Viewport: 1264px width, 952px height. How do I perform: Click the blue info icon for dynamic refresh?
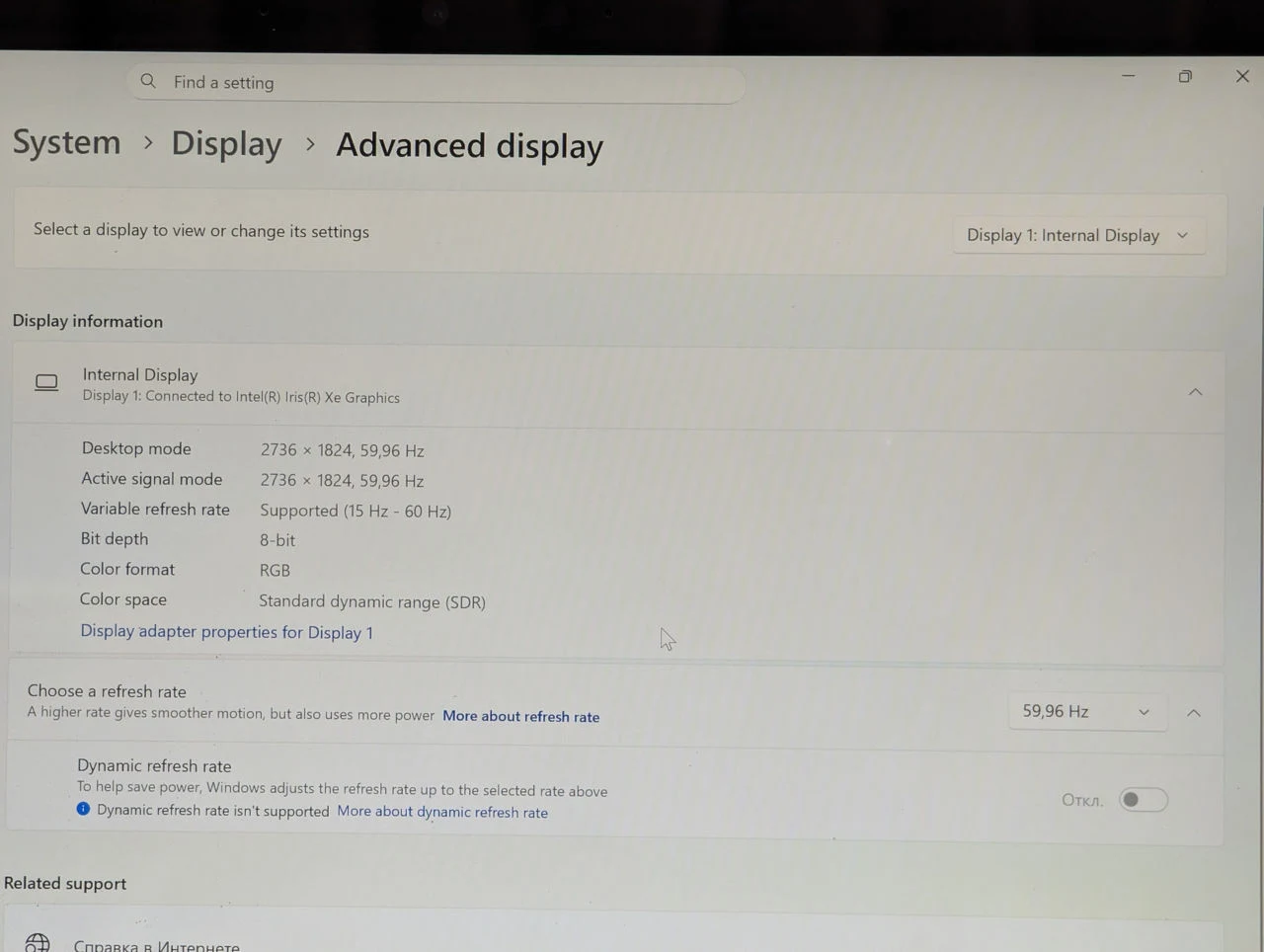point(83,809)
